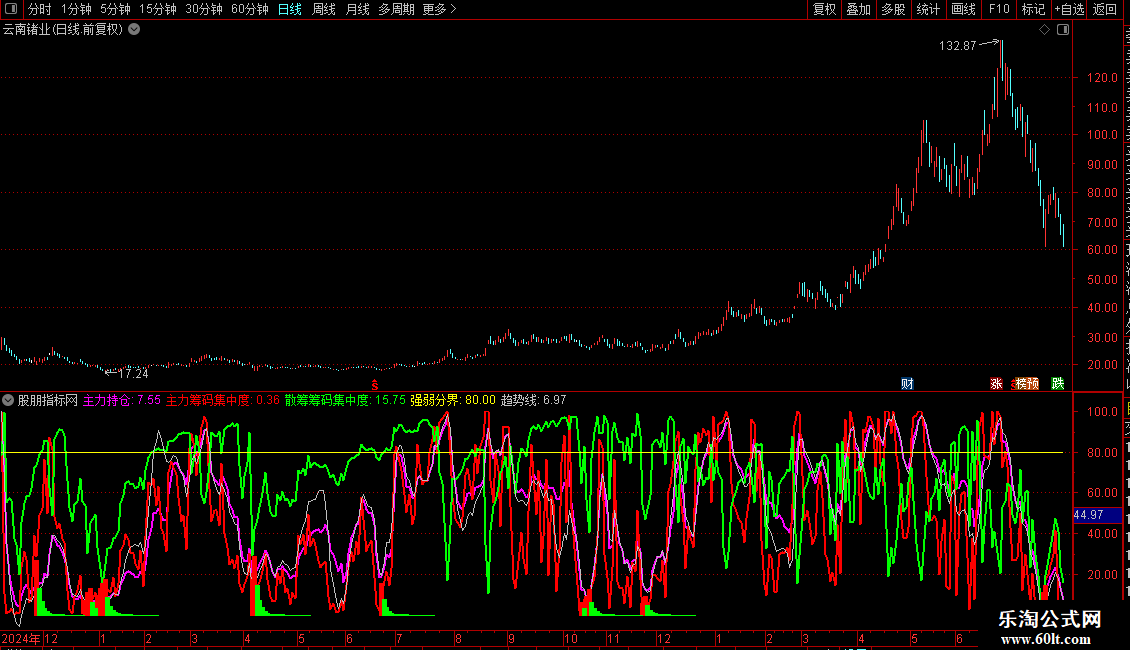Click the 主力持仓: 7.55 label
Screen dimensions: 1130x650
(122, 400)
